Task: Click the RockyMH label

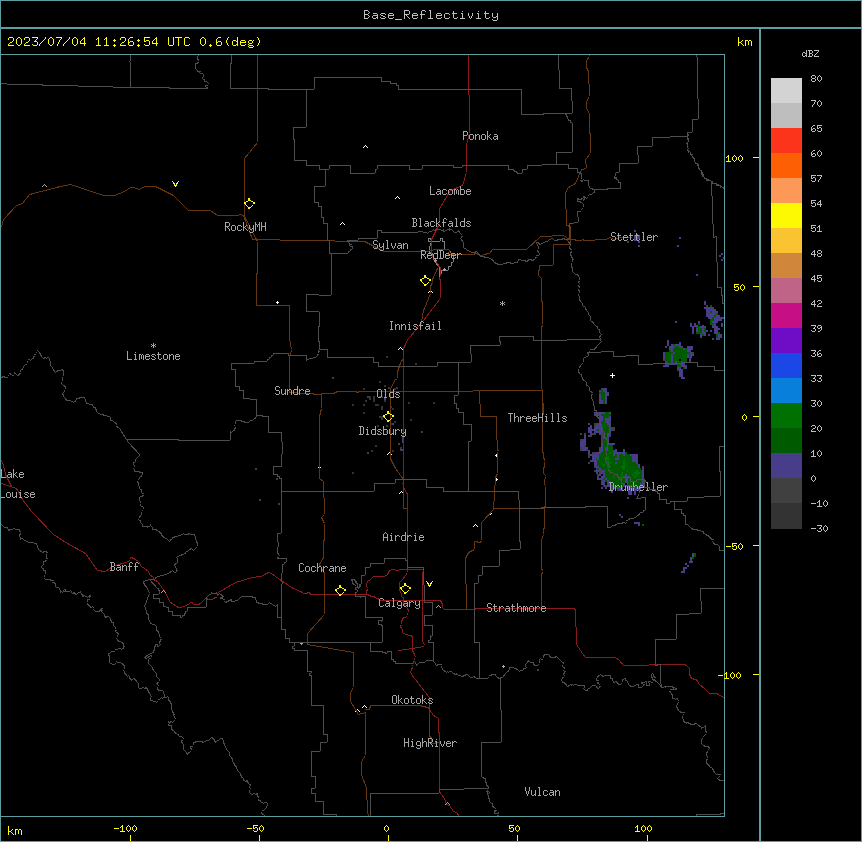Action: click(245, 227)
